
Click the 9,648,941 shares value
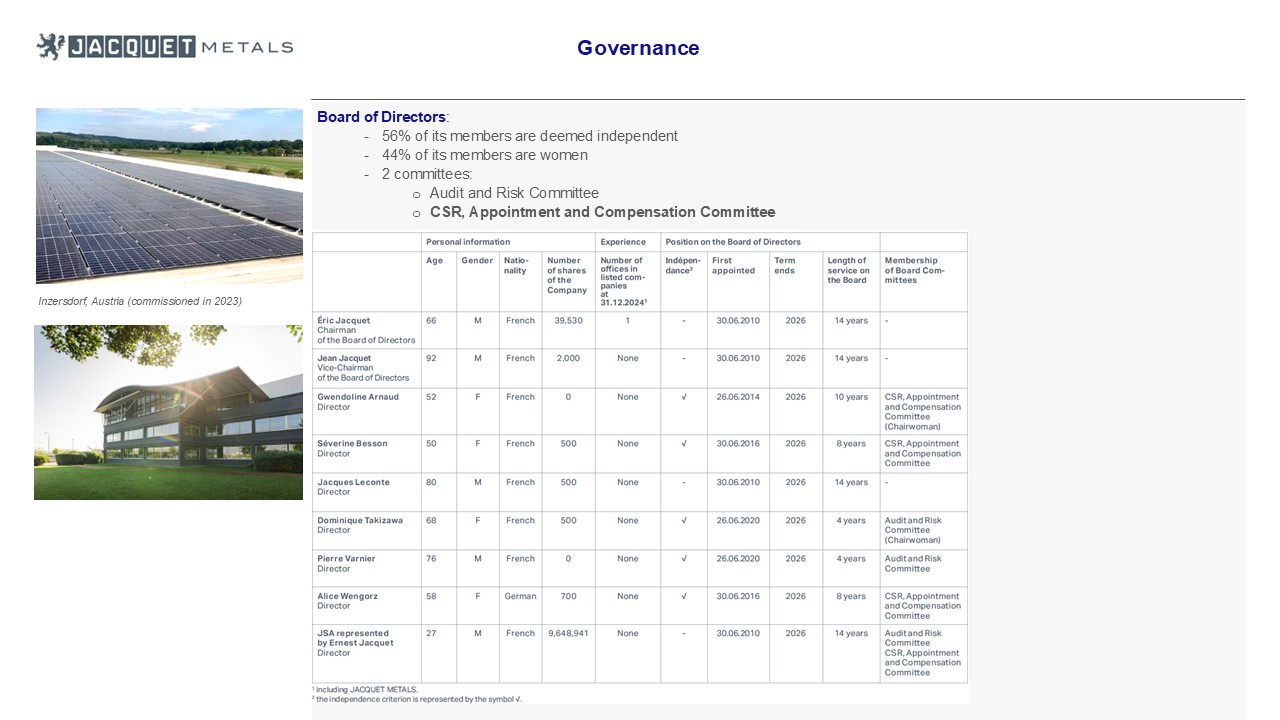tap(568, 633)
